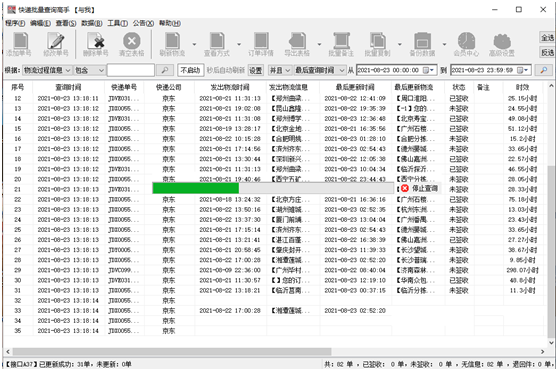Click the 发出物流时间 column header
This screenshot has height=371, width=558.
230,87
